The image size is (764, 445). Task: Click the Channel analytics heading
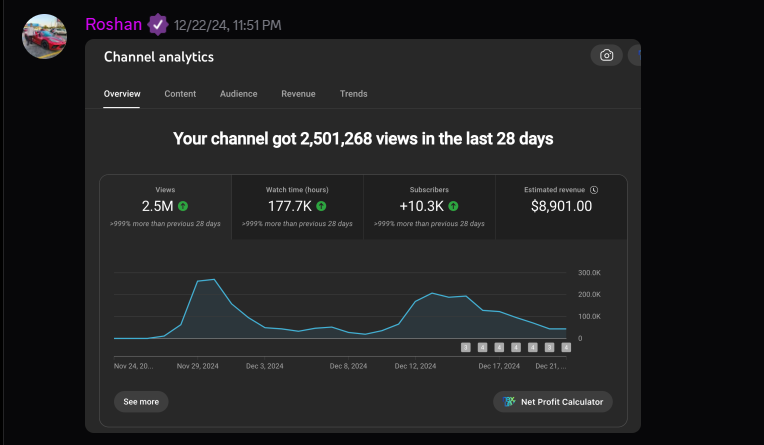159,57
